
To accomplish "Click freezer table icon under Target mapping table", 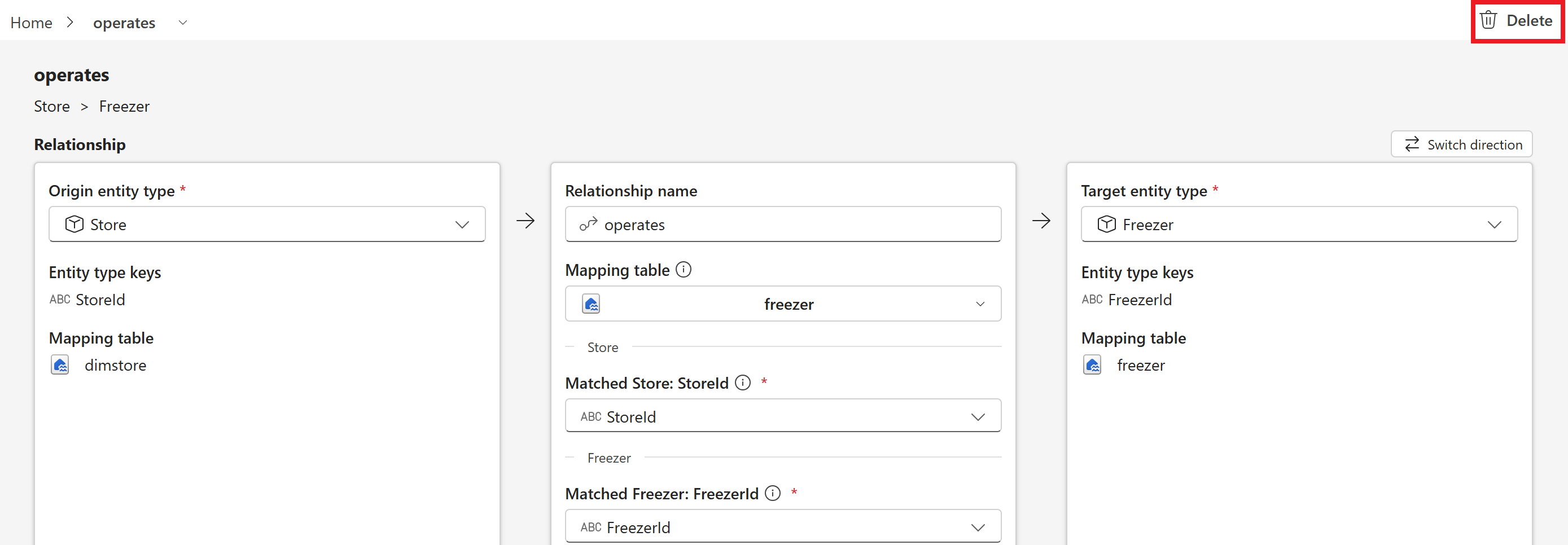I will 1092,365.
